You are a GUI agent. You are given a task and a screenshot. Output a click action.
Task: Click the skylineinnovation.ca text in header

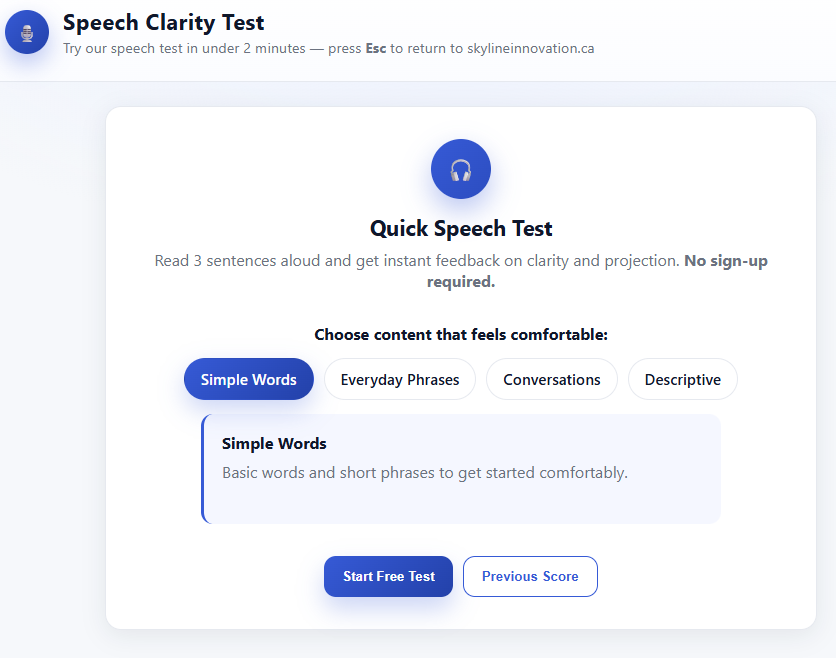click(x=530, y=48)
